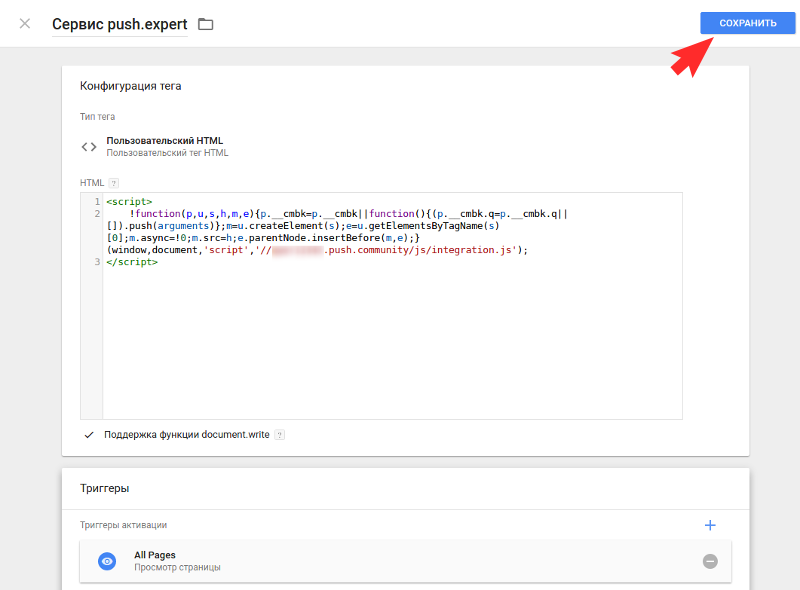Open the help icon next to document.write support

tap(280, 435)
